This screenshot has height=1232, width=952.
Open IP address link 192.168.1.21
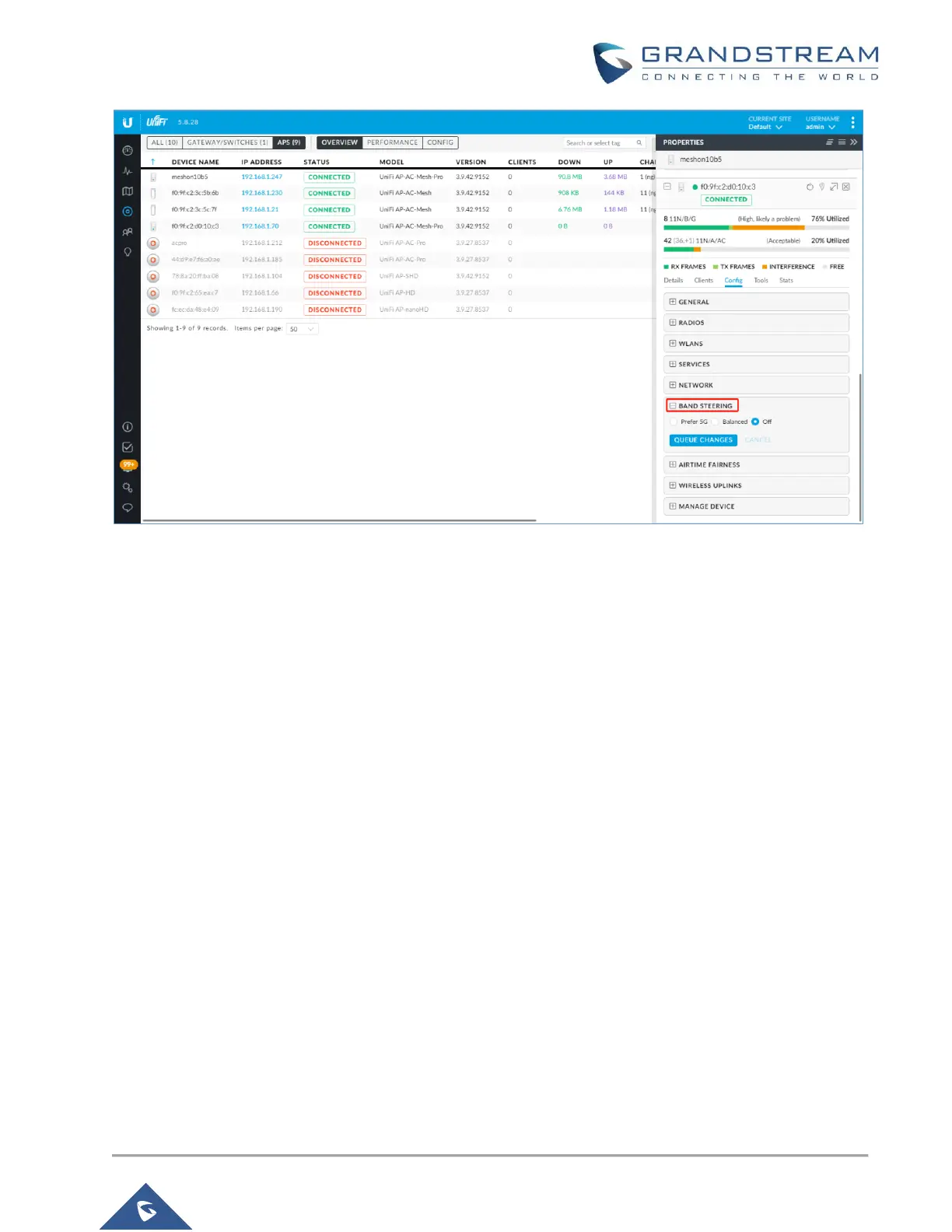[260, 210]
